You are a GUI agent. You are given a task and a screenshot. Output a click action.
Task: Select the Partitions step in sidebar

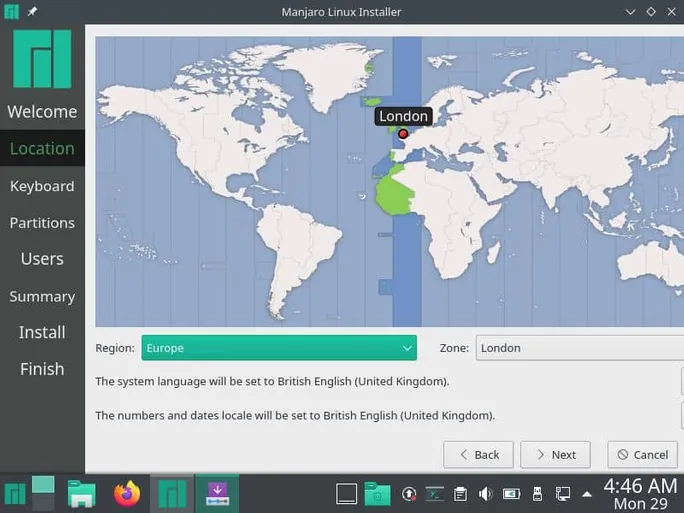coord(42,223)
